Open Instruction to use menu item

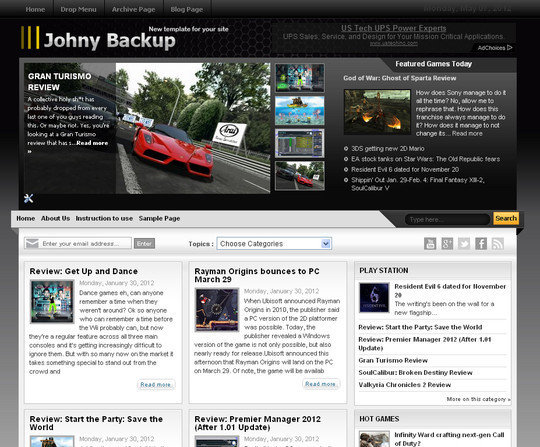pos(104,218)
